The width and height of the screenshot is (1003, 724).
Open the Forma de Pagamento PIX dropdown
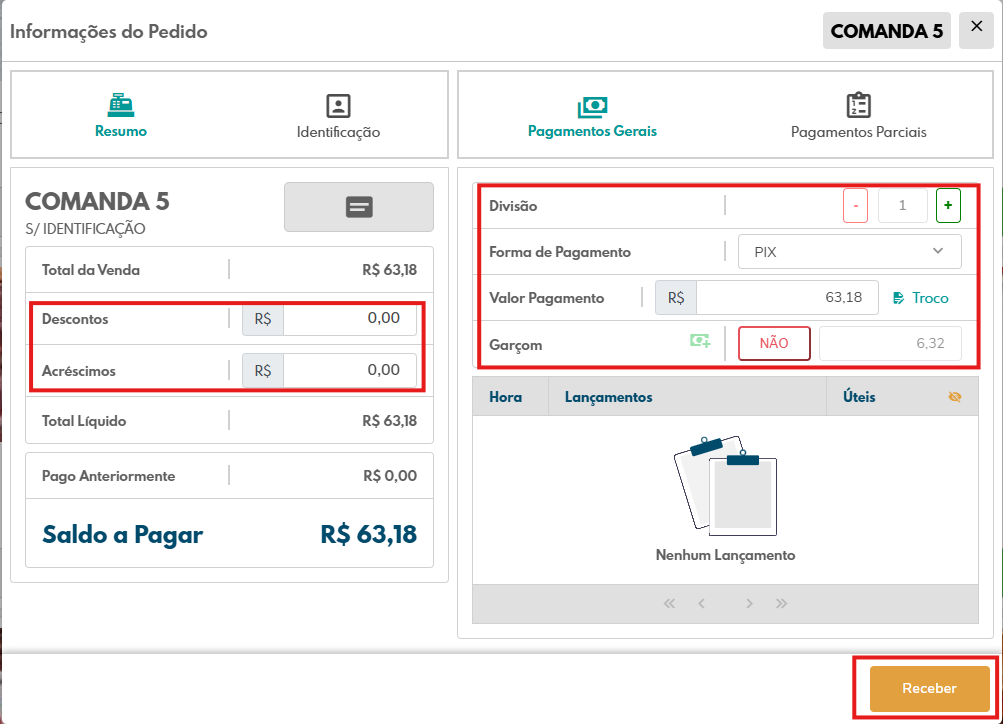coord(849,252)
